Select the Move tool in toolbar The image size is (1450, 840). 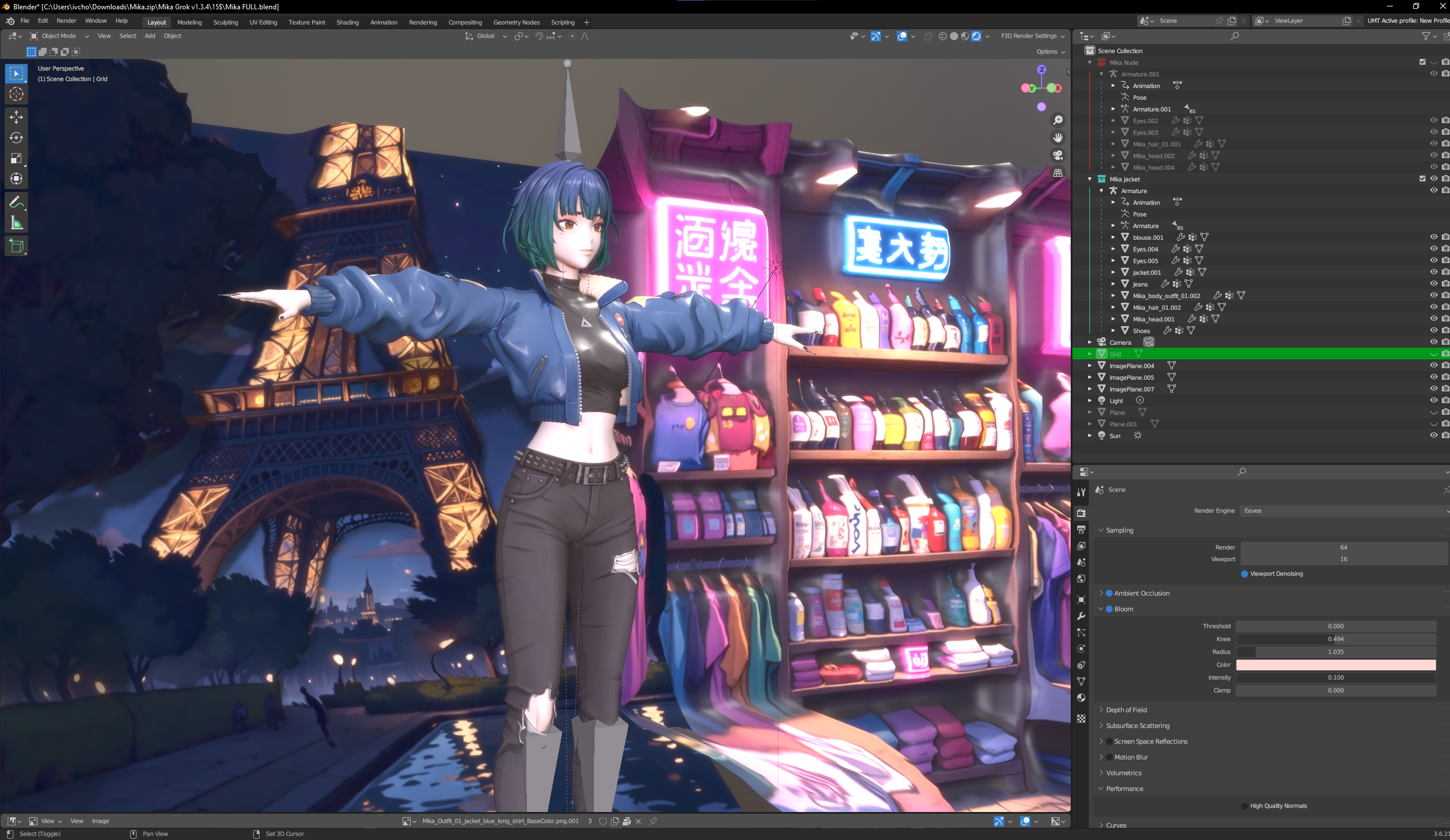(16, 117)
